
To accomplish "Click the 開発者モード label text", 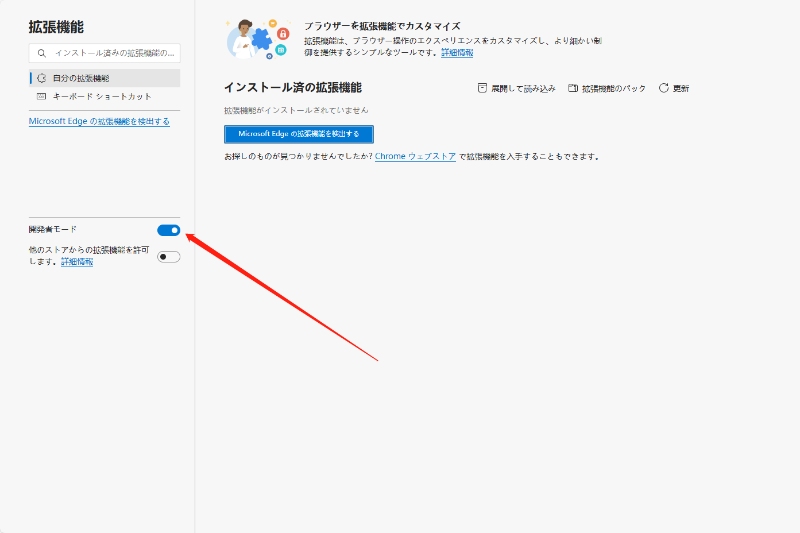I will click(x=53, y=230).
